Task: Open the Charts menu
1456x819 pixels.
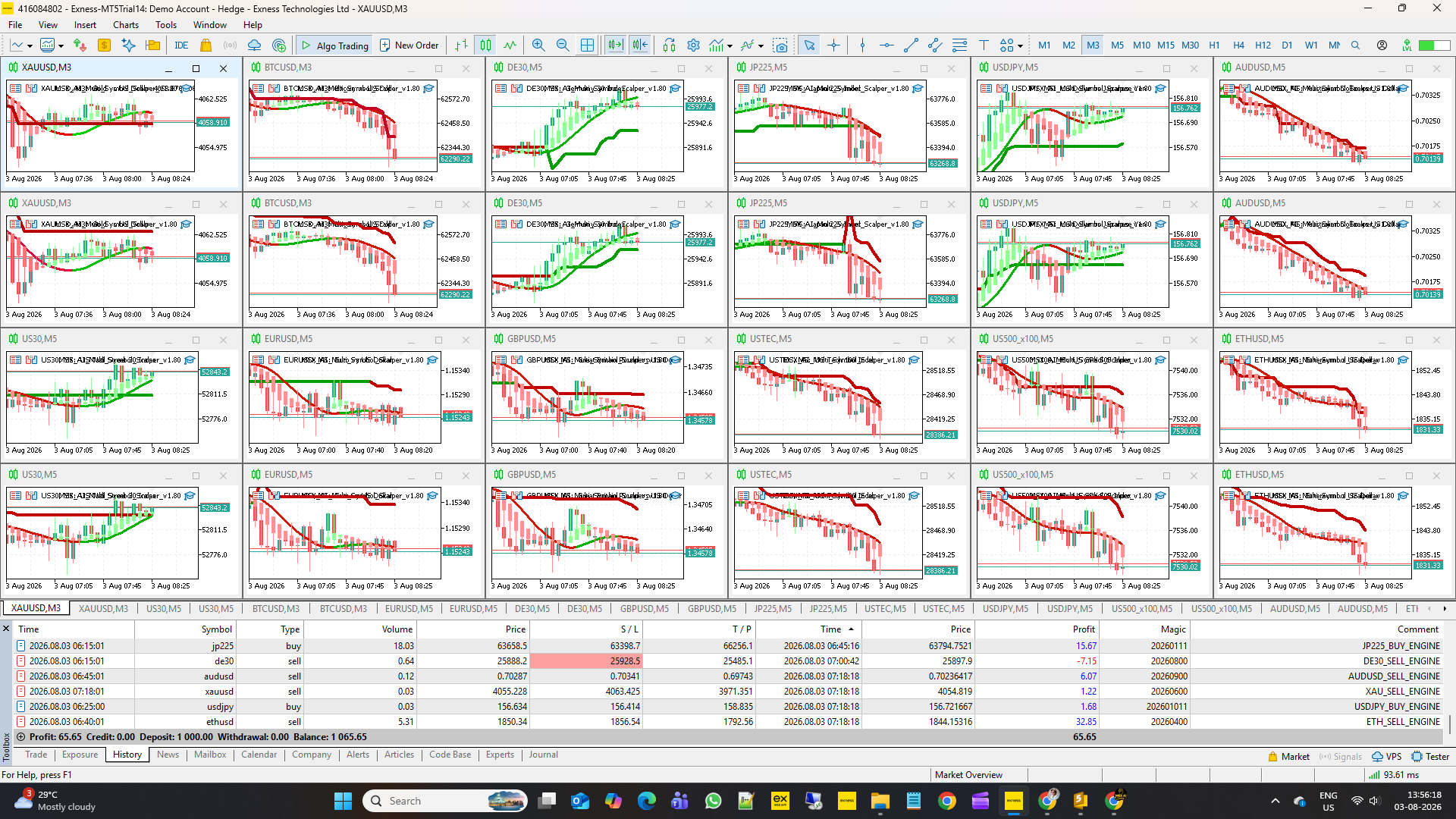Action: 126,25
